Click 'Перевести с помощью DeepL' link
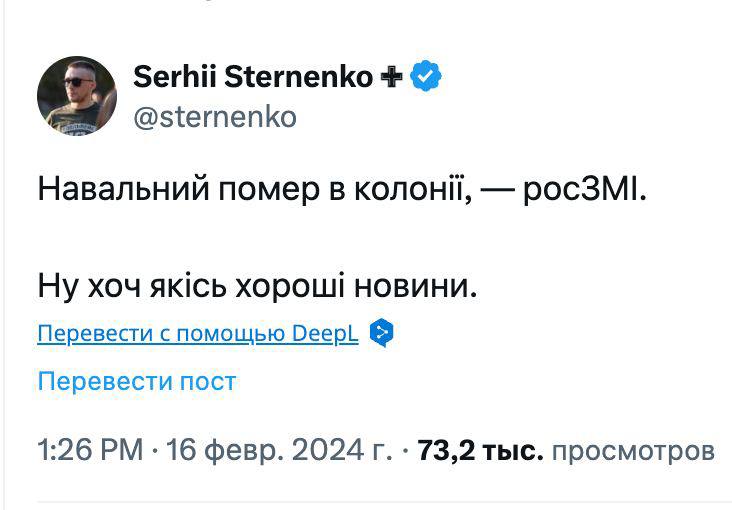 197,334
